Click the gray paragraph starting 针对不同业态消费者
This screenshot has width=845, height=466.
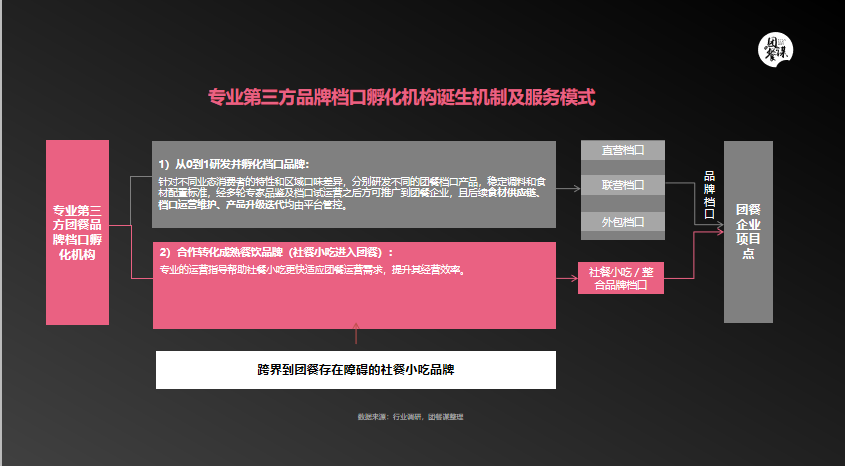[352, 193]
